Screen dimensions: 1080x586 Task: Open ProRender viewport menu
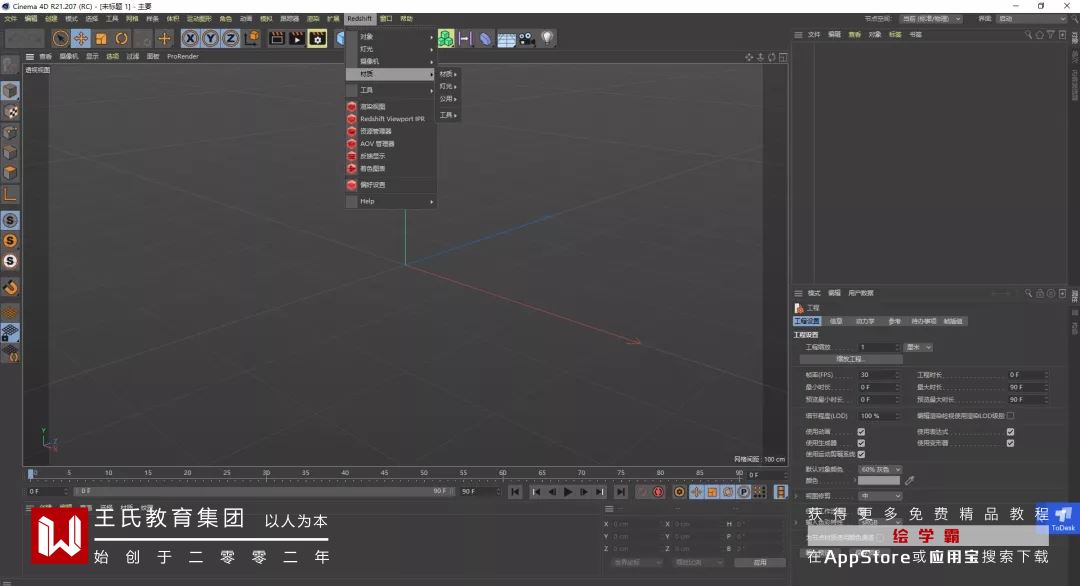coord(183,56)
